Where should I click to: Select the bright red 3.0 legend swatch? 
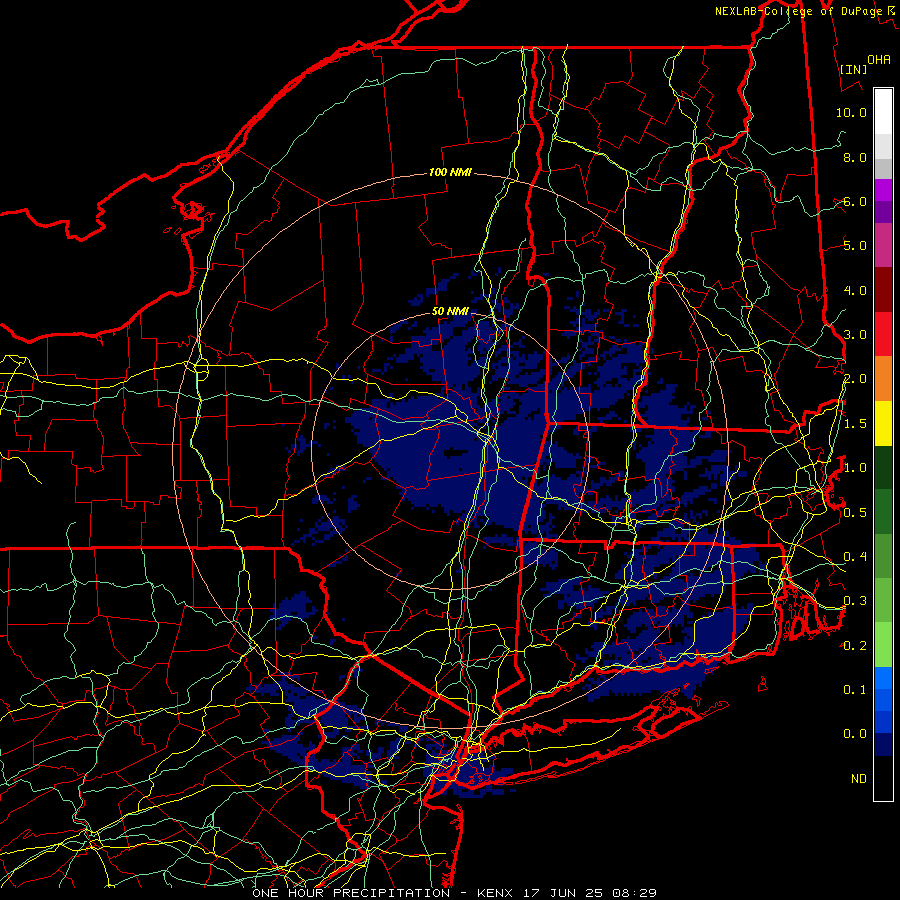[883, 334]
